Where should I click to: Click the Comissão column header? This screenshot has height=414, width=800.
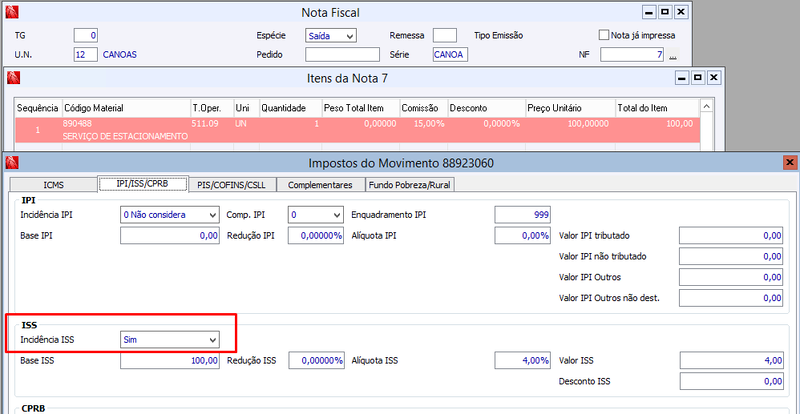coord(423,108)
